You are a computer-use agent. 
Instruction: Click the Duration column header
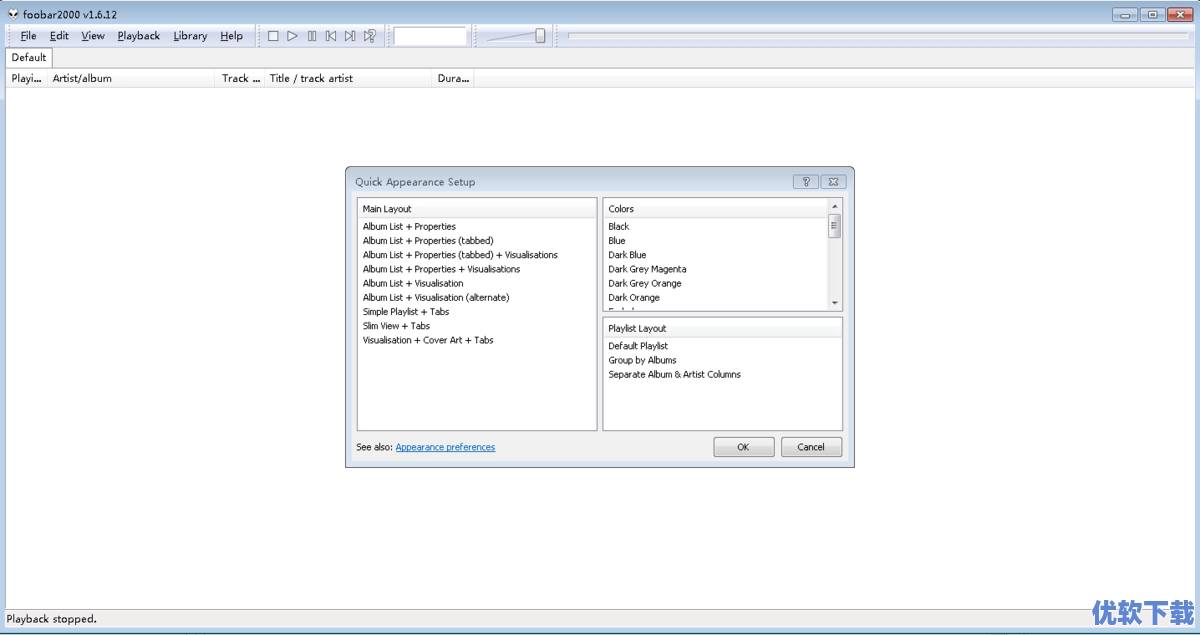(x=454, y=78)
